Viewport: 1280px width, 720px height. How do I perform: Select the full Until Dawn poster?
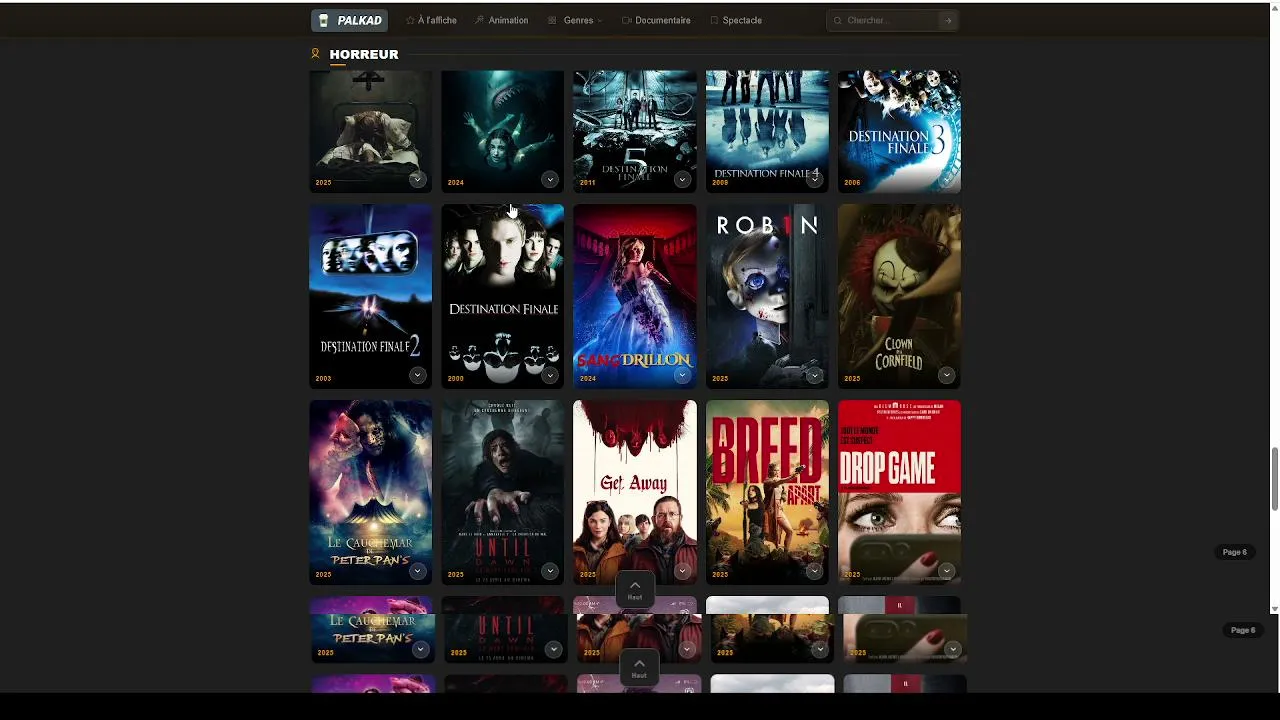tap(503, 492)
